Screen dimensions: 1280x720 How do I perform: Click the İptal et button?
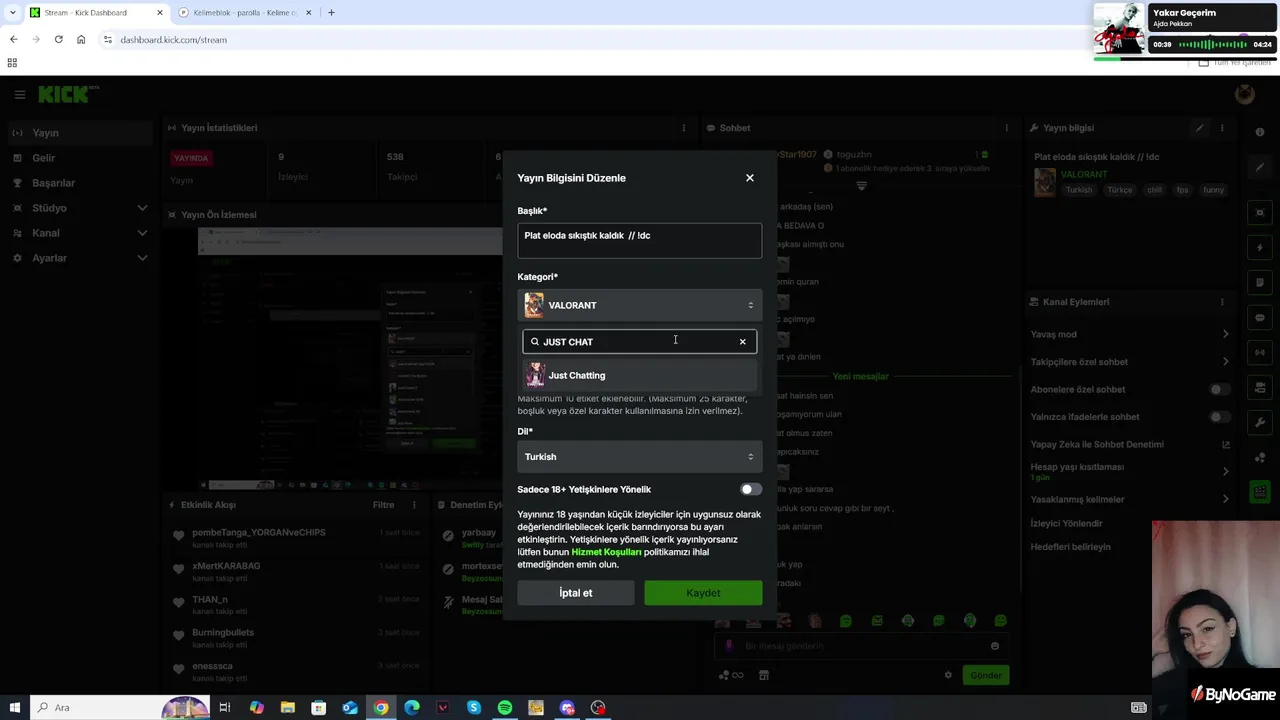point(575,593)
